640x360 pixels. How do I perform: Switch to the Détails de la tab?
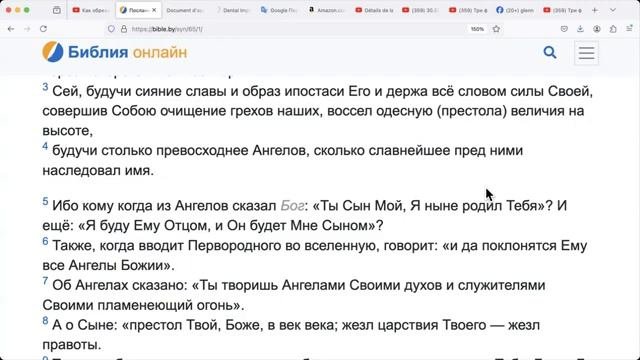coord(374,10)
